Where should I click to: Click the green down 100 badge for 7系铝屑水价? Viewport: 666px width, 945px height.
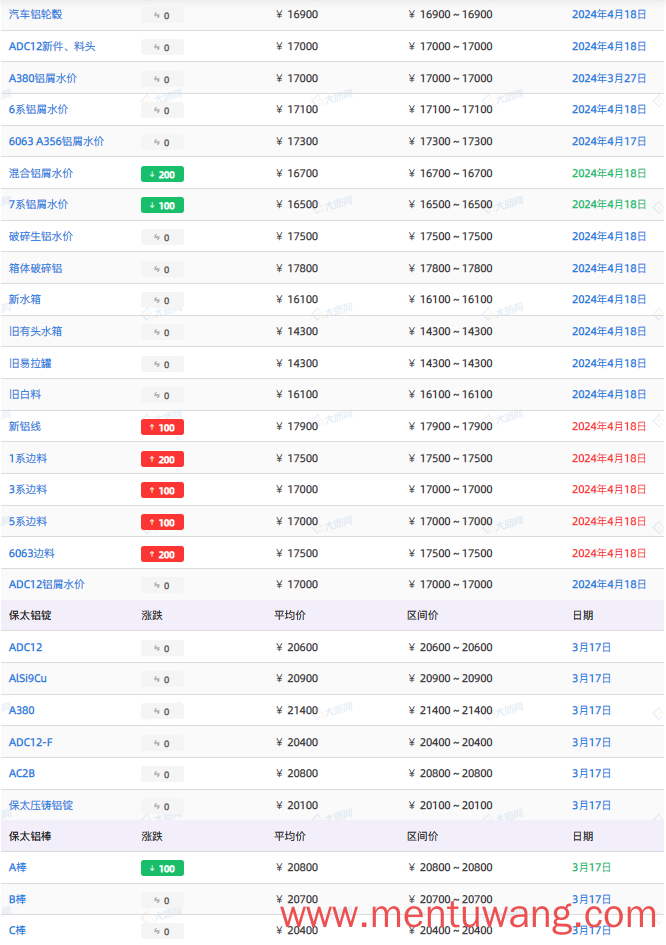162,206
